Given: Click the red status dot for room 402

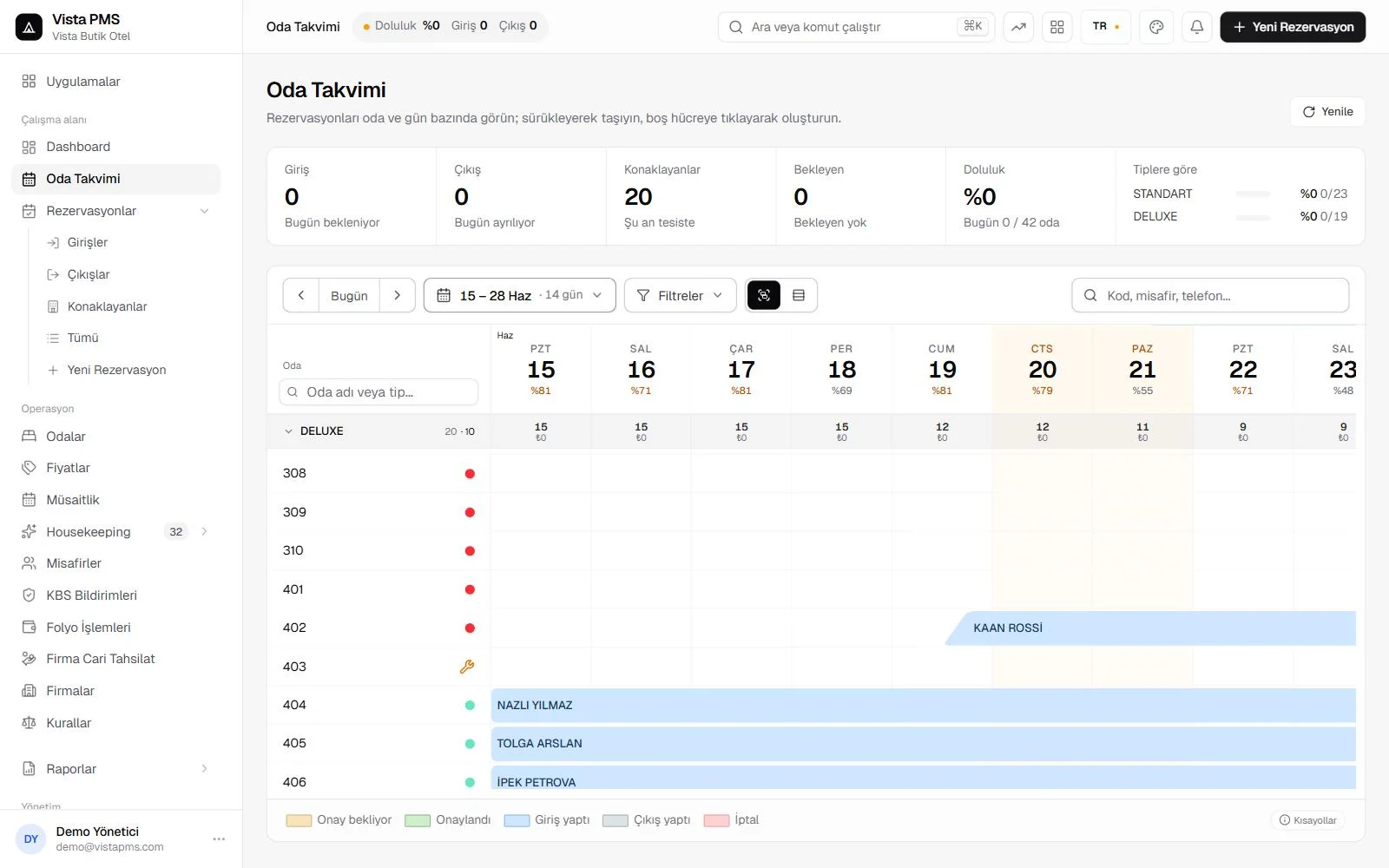Looking at the screenshot, I should (470, 628).
